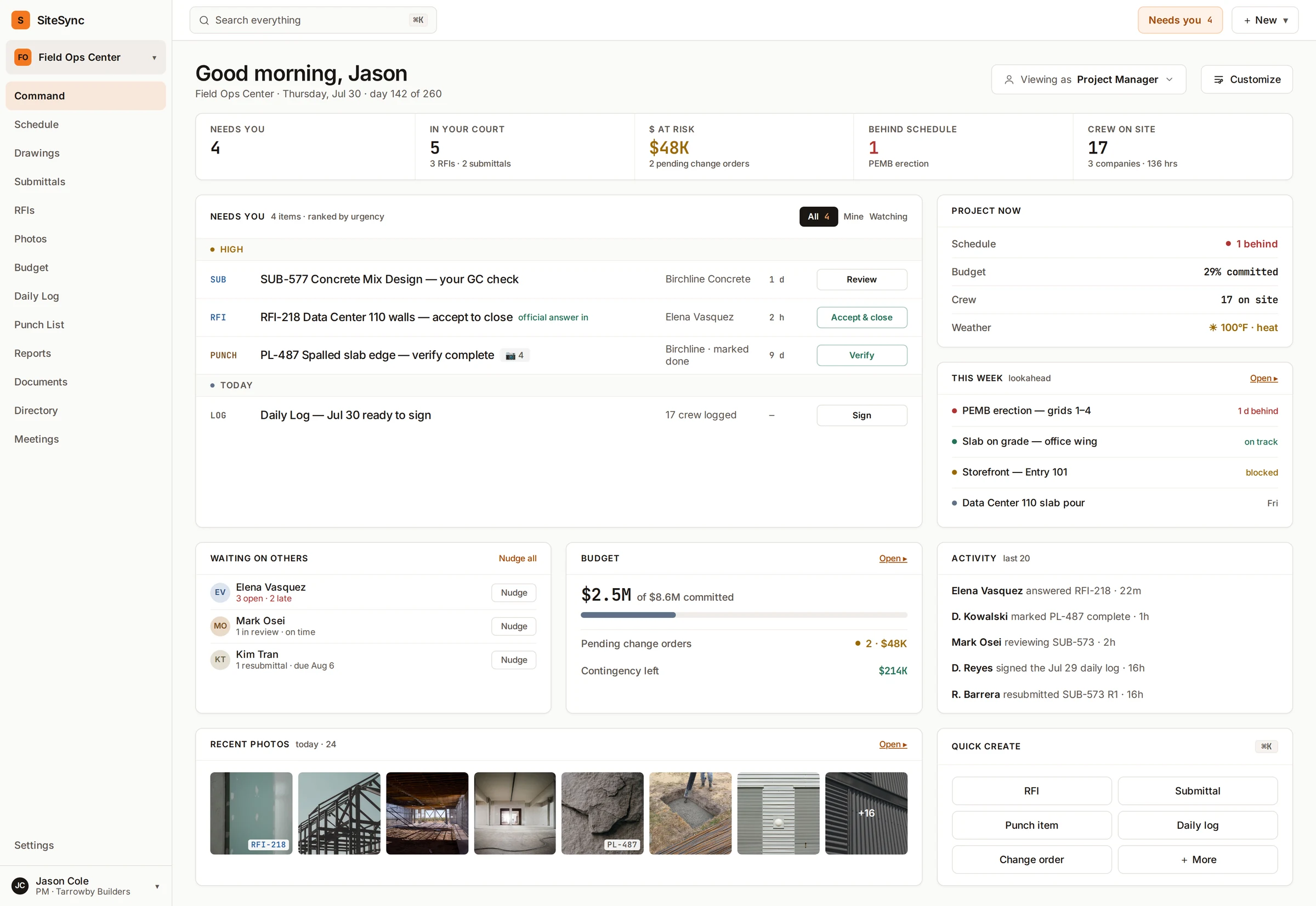Nudge Mark Osei
Image resolution: width=1316 pixels, height=906 pixels.
click(x=513, y=626)
